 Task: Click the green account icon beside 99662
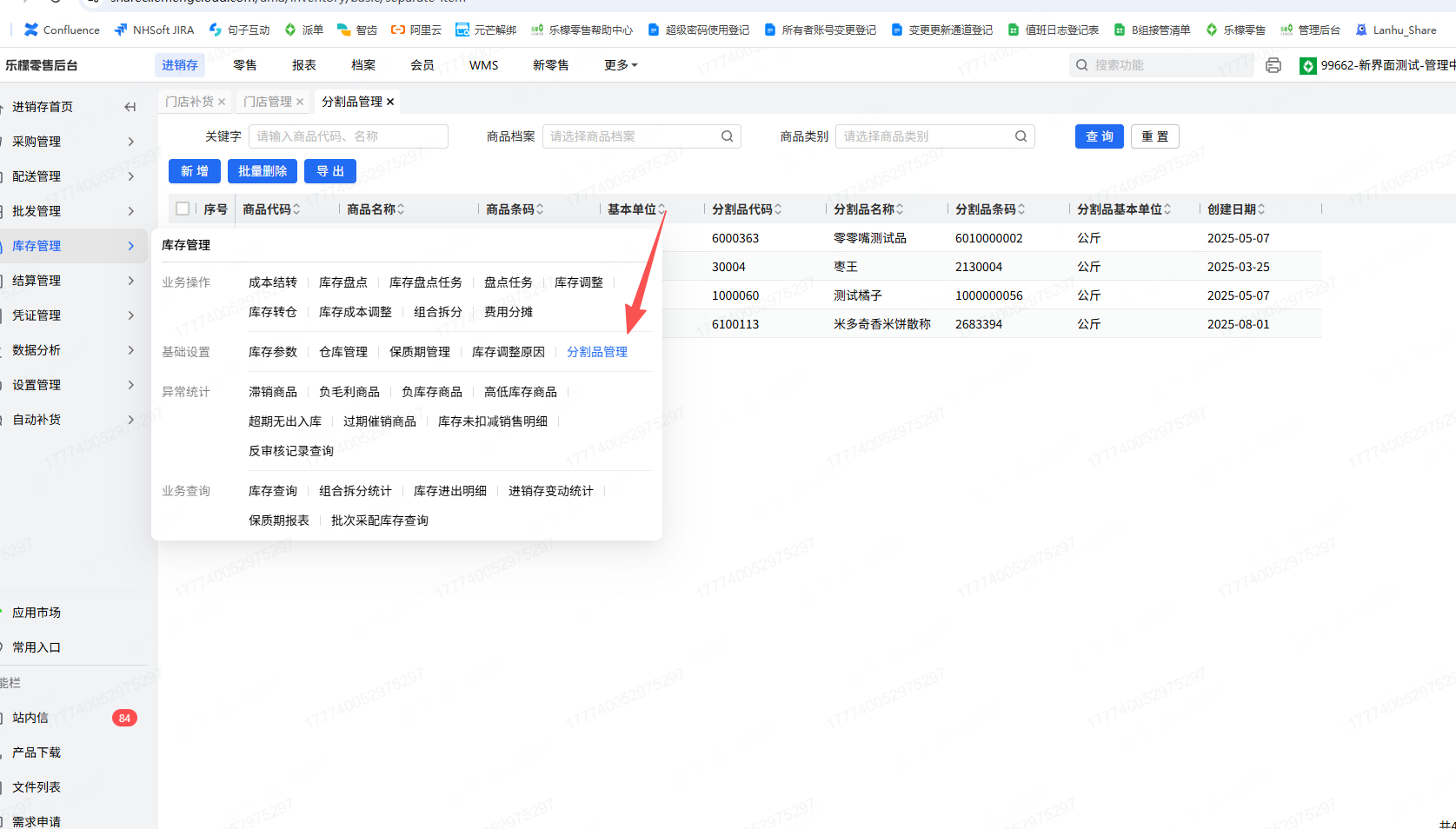1308,66
